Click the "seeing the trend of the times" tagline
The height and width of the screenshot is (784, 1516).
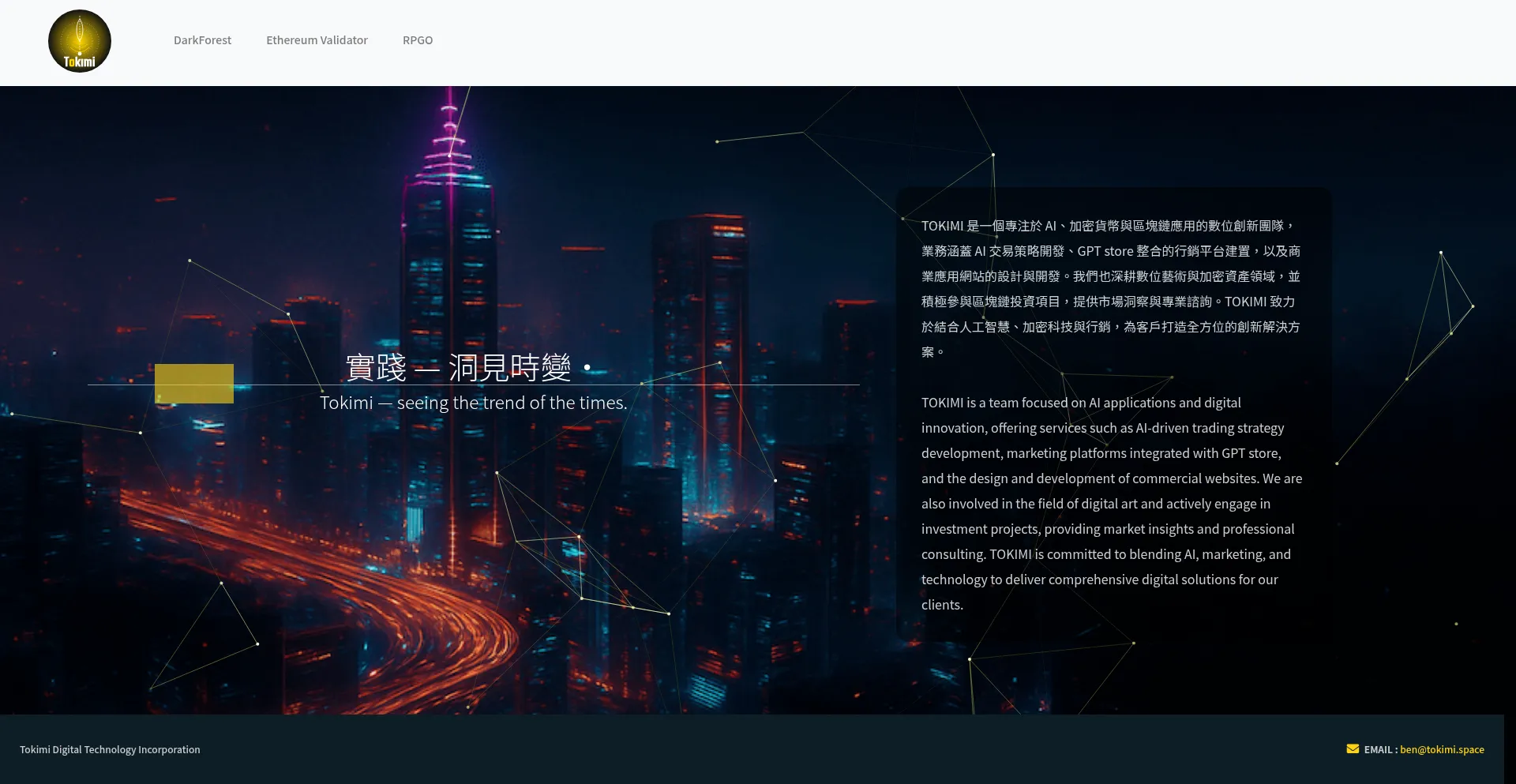(x=474, y=403)
